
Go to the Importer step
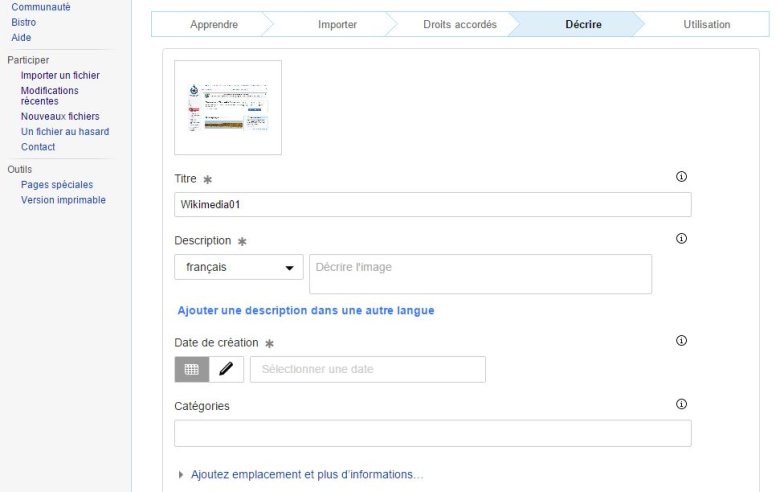click(337, 24)
